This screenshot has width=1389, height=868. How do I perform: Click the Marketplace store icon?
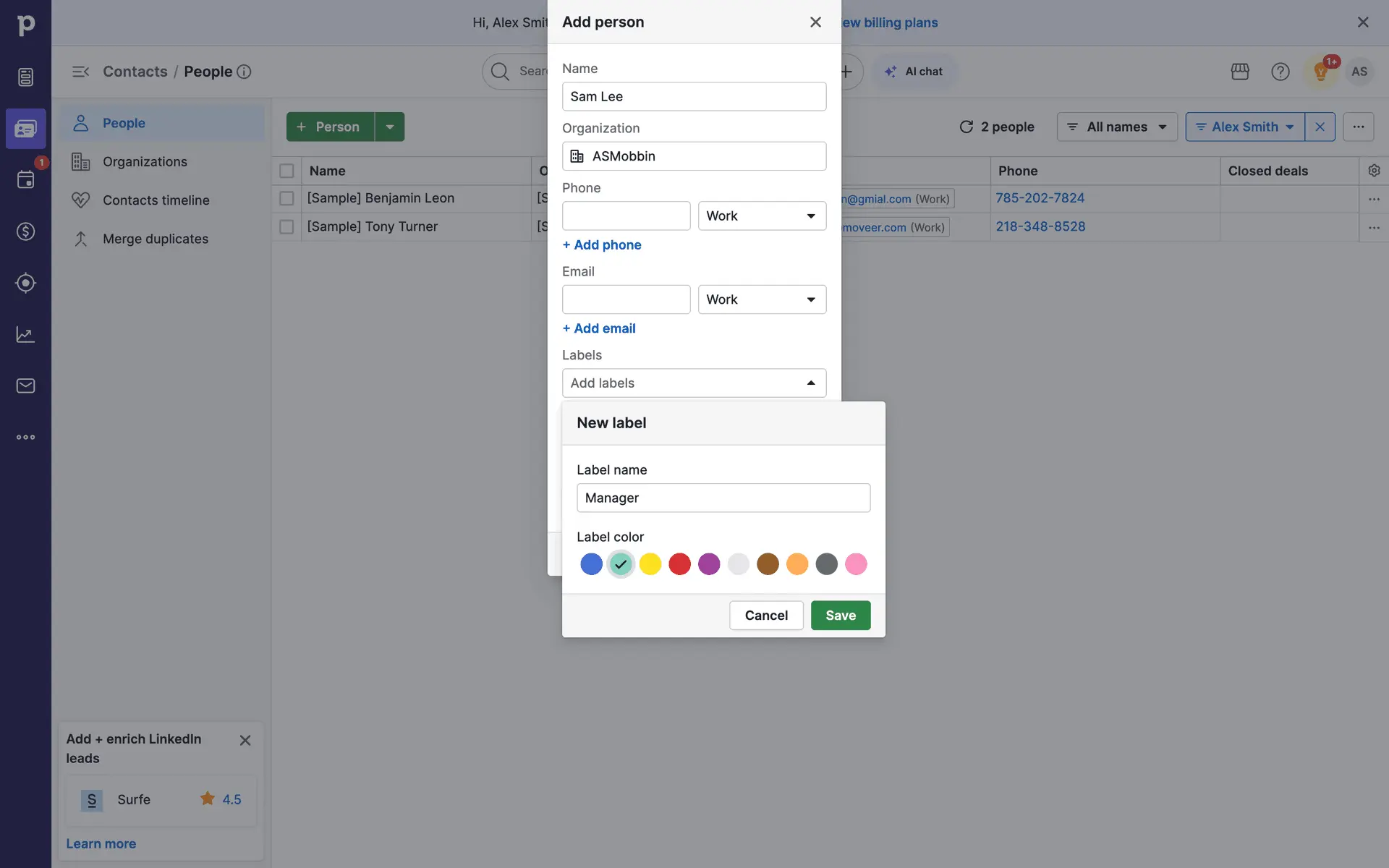point(1240,72)
